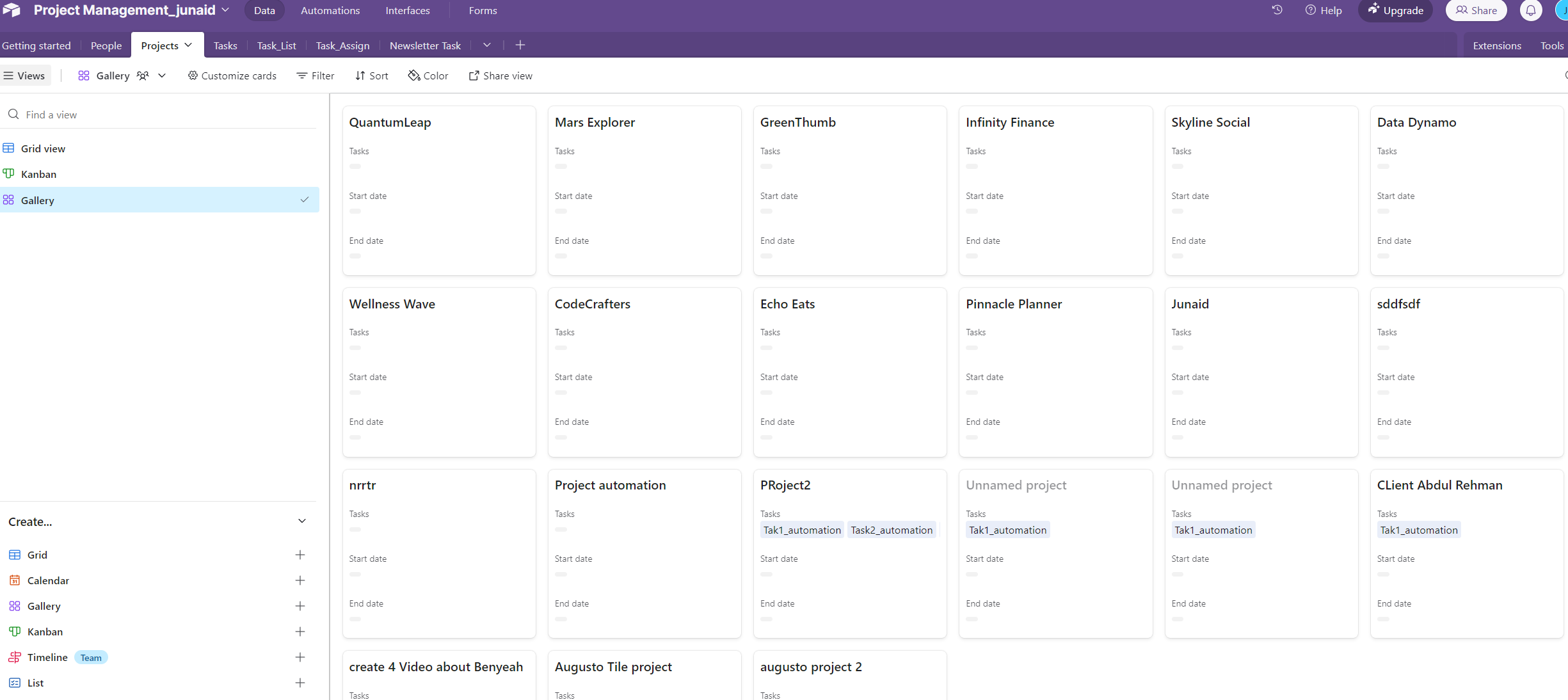This screenshot has width=1568, height=700.
Task: Open the Sort options
Action: point(372,76)
